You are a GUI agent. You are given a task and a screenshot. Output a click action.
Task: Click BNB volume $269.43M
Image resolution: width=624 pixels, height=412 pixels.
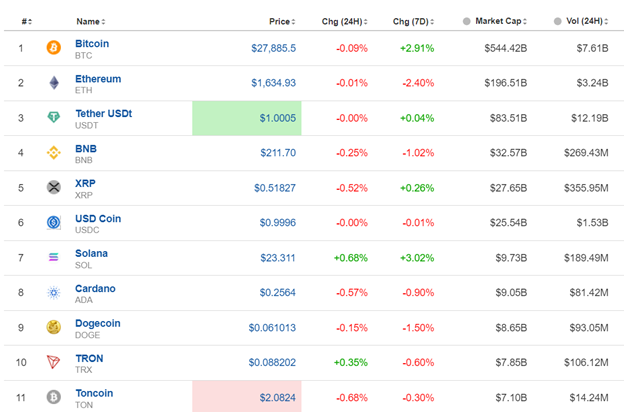tap(586, 152)
